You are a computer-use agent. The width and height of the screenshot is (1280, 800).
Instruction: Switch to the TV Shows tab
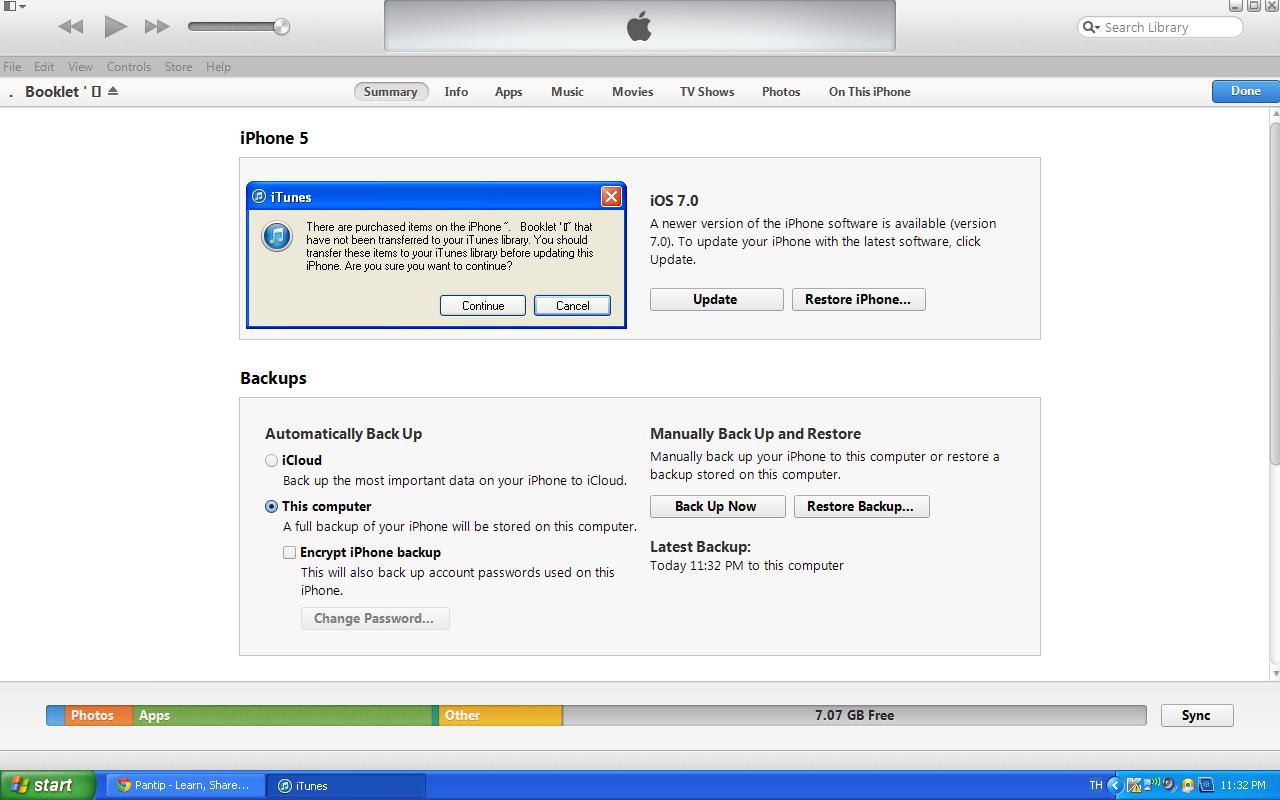[707, 92]
